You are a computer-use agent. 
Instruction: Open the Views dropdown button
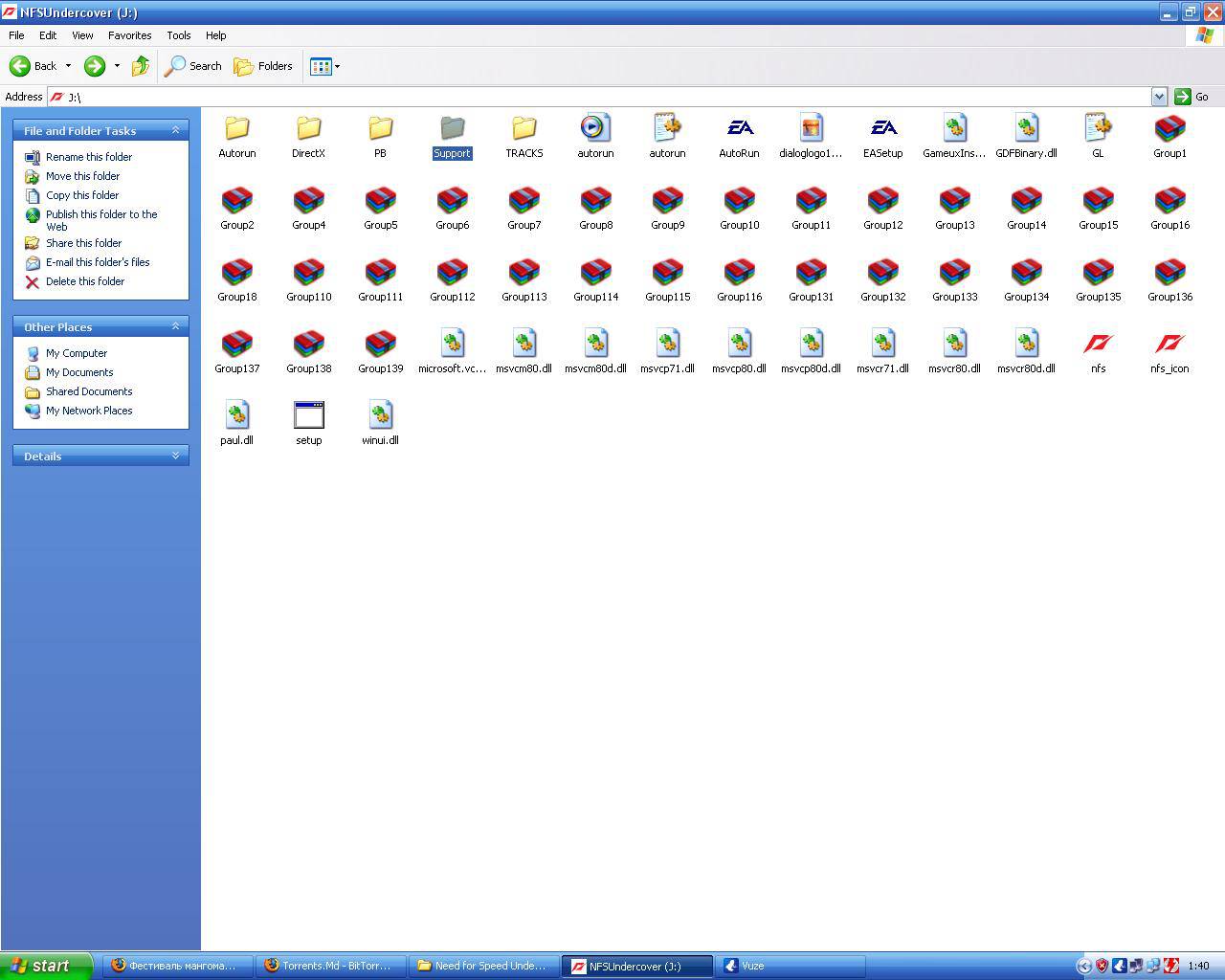click(x=324, y=66)
